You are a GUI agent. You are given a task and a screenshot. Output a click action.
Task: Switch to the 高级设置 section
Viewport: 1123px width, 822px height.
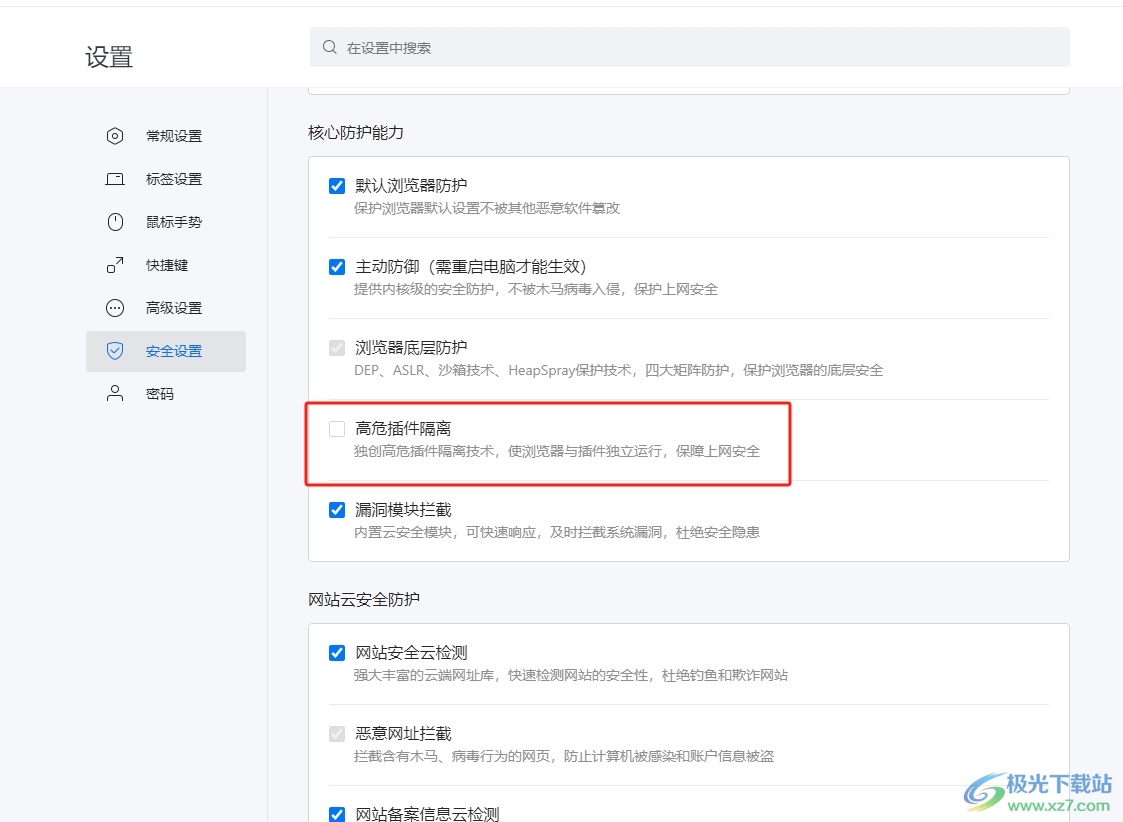pyautogui.click(x=165, y=308)
